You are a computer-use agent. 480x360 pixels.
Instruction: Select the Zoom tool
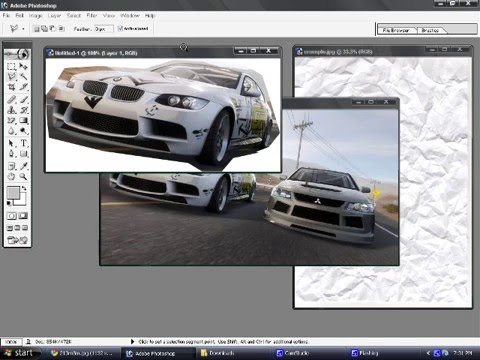tap(23, 176)
